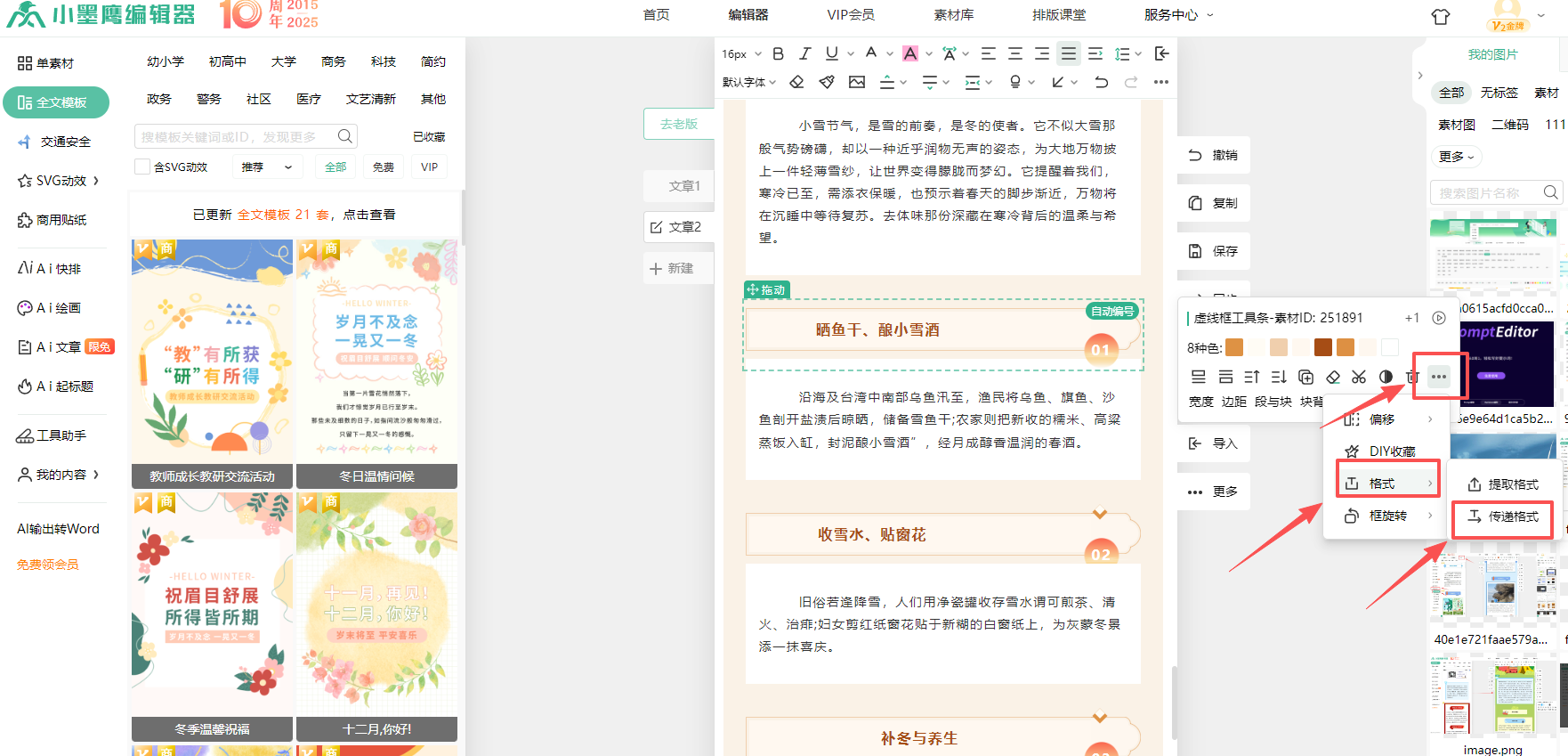Apply the pink text highlight color

pyautogui.click(x=910, y=53)
